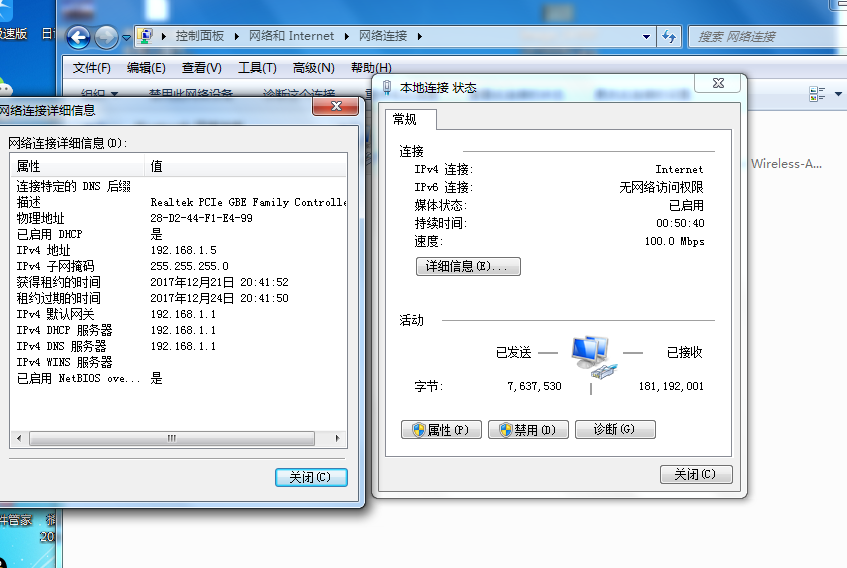Click duration value 00:50:40
The width and height of the screenshot is (847, 568).
[x=680, y=223]
